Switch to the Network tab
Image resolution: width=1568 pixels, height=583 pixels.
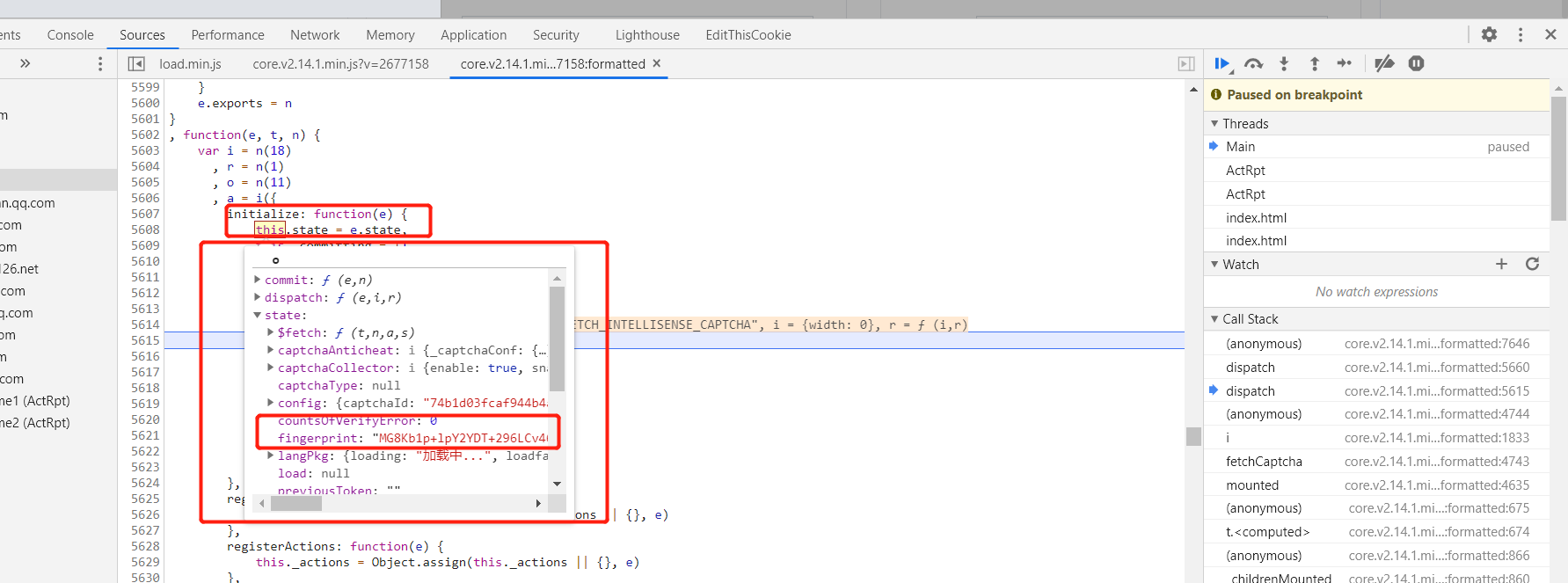pos(315,35)
